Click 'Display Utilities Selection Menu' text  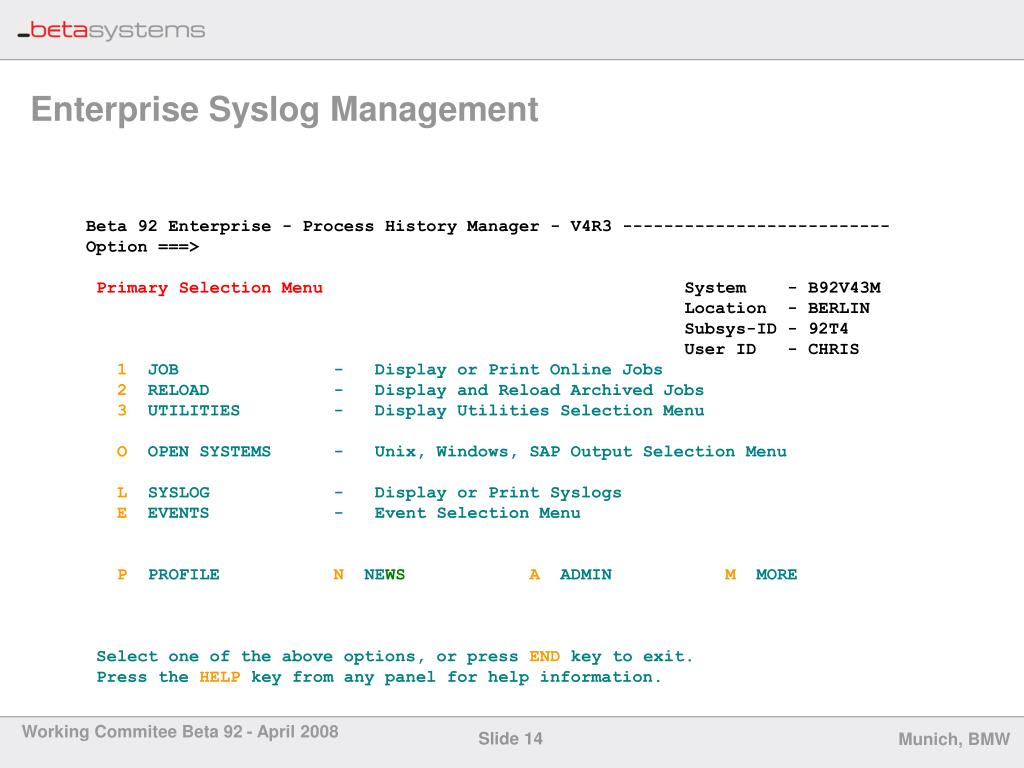539,411
